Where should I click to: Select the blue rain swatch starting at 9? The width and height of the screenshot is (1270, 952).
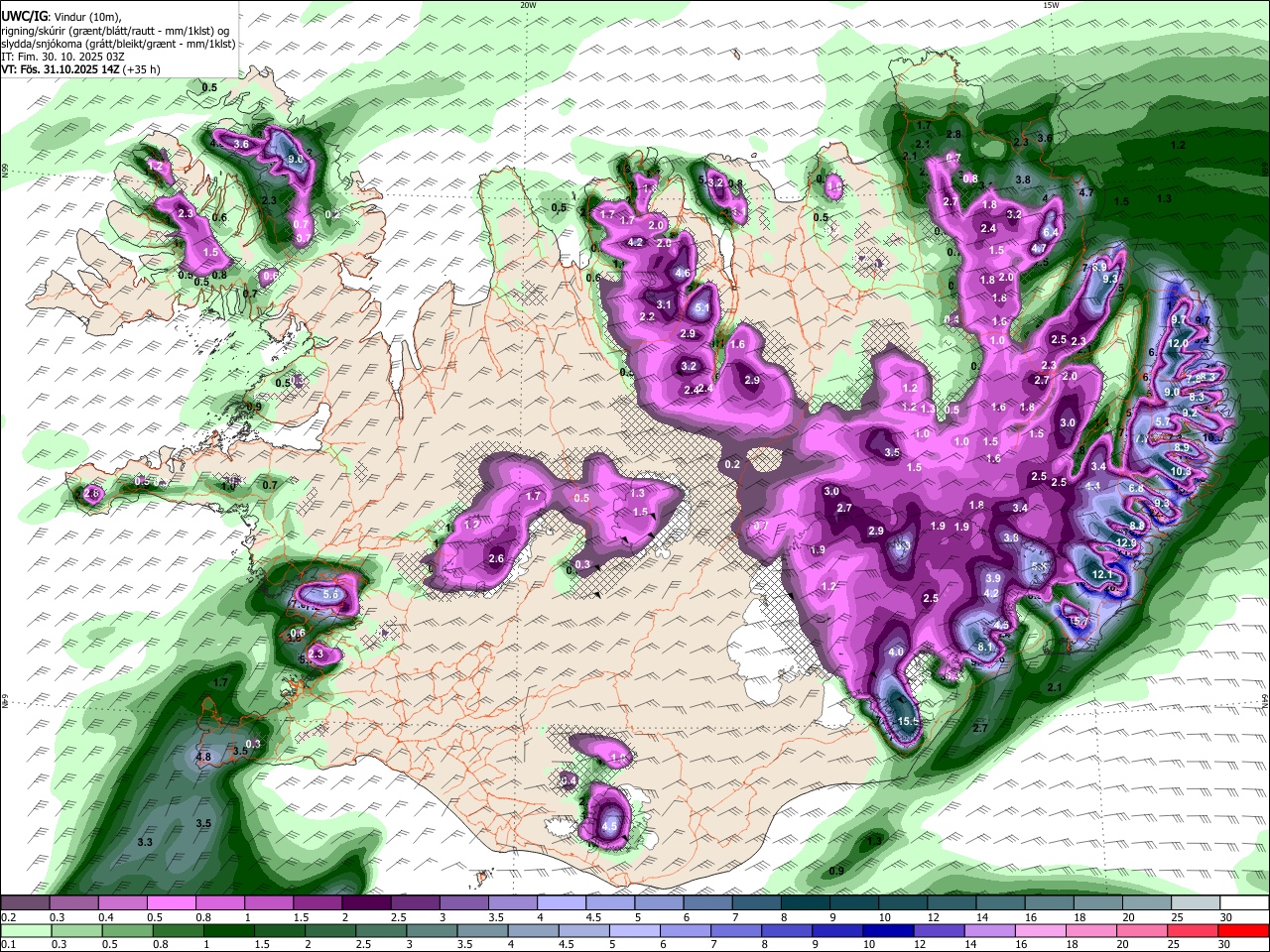point(838,930)
